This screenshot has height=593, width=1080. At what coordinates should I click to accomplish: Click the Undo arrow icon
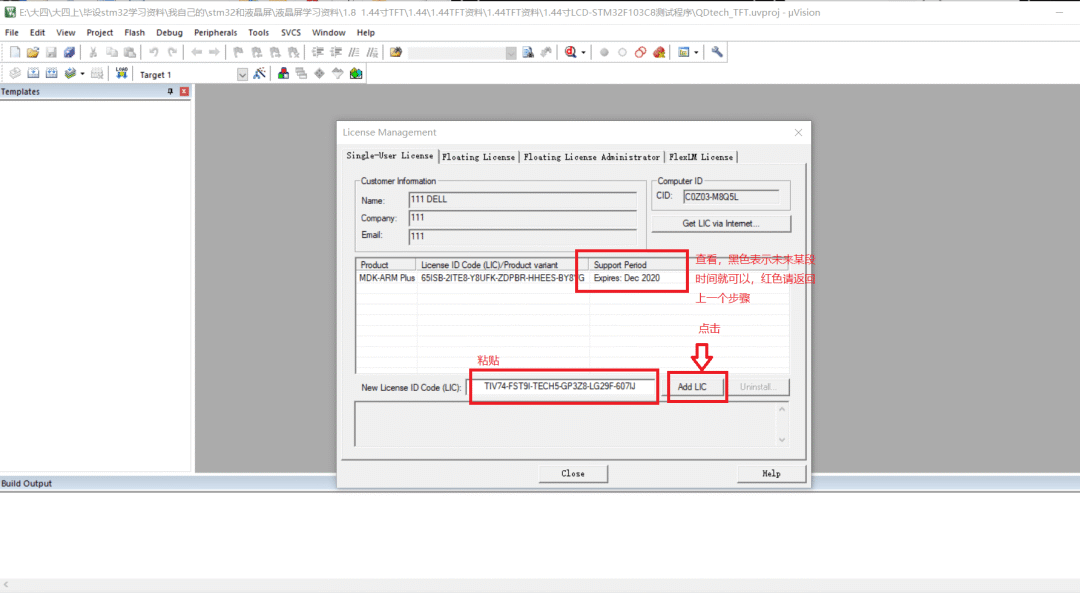(154, 52)
